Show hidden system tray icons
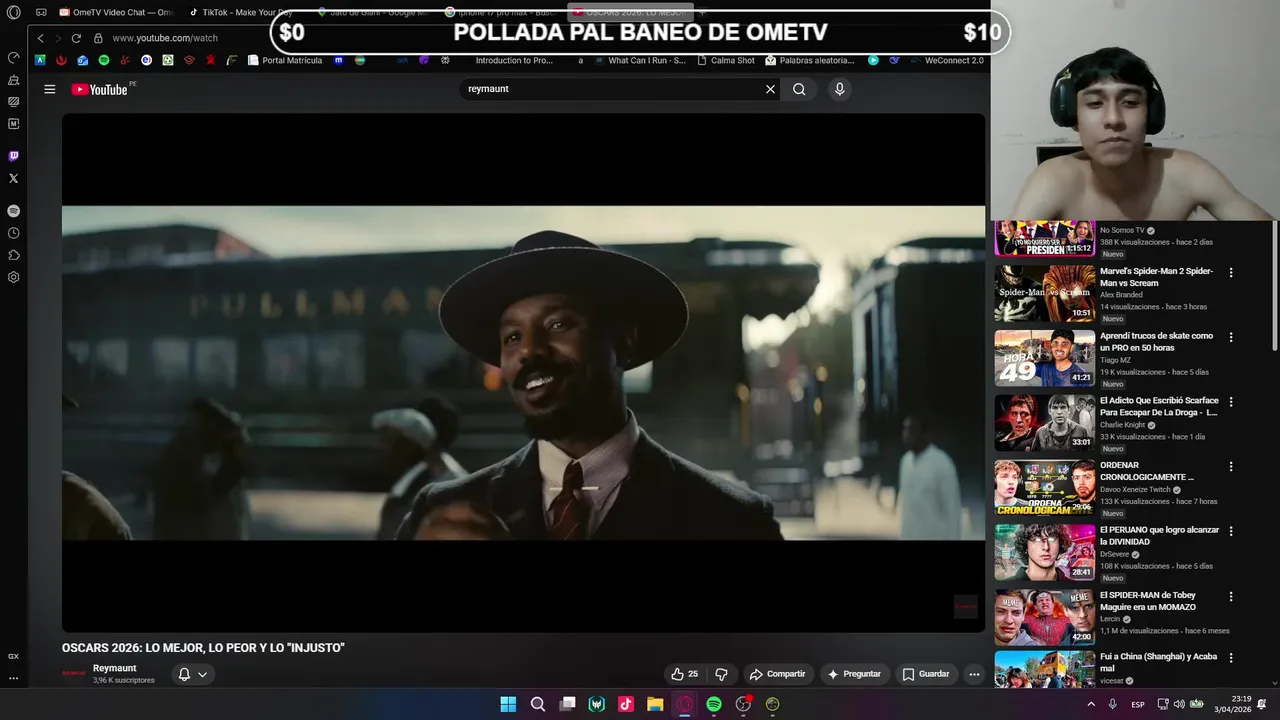The height and width of the screenshot is (720, 1280). [1091, 704]
